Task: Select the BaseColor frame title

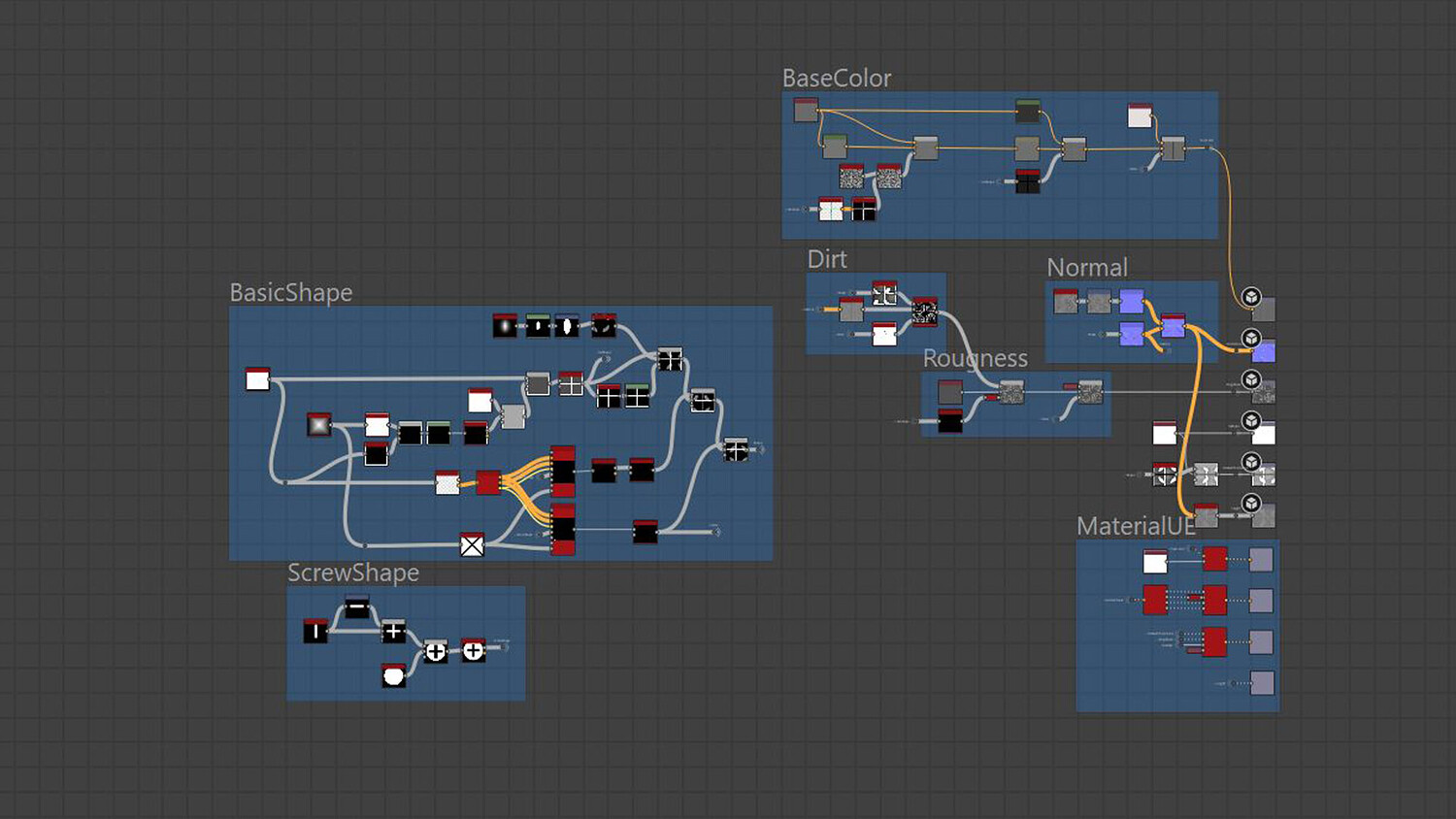Action: (x=837, y=78)
